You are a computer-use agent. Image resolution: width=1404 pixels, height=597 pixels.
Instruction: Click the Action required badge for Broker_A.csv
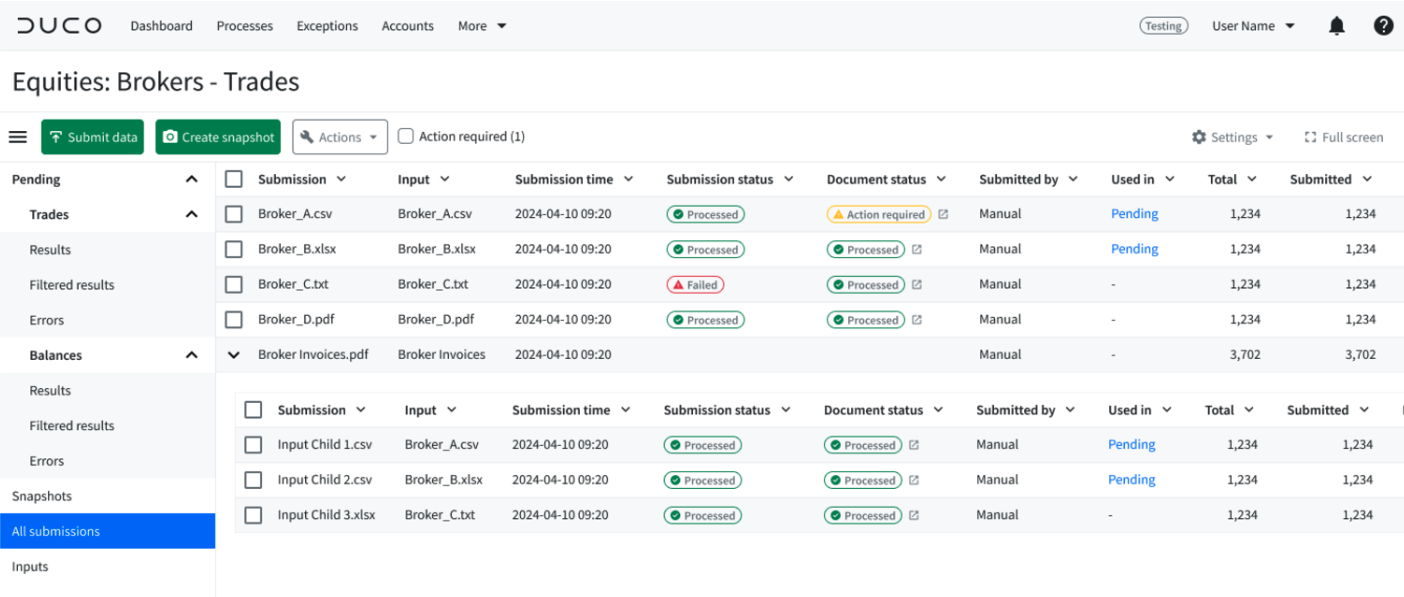pos(879,214)
